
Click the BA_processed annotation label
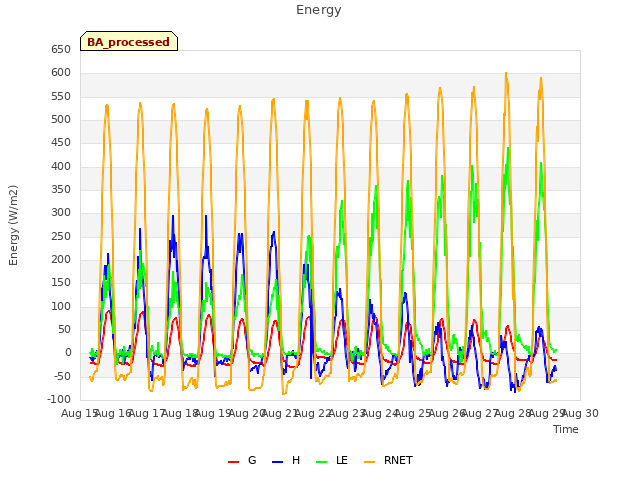(x=129, y=41)
